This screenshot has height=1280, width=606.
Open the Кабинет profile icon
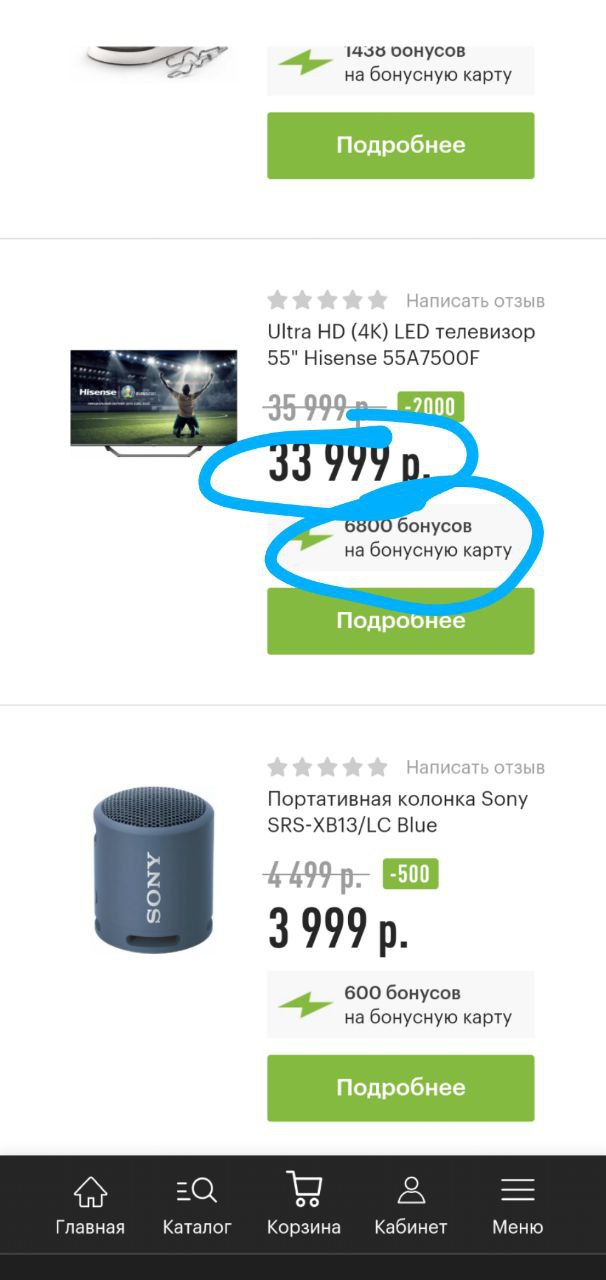(x=411, y=1190)
